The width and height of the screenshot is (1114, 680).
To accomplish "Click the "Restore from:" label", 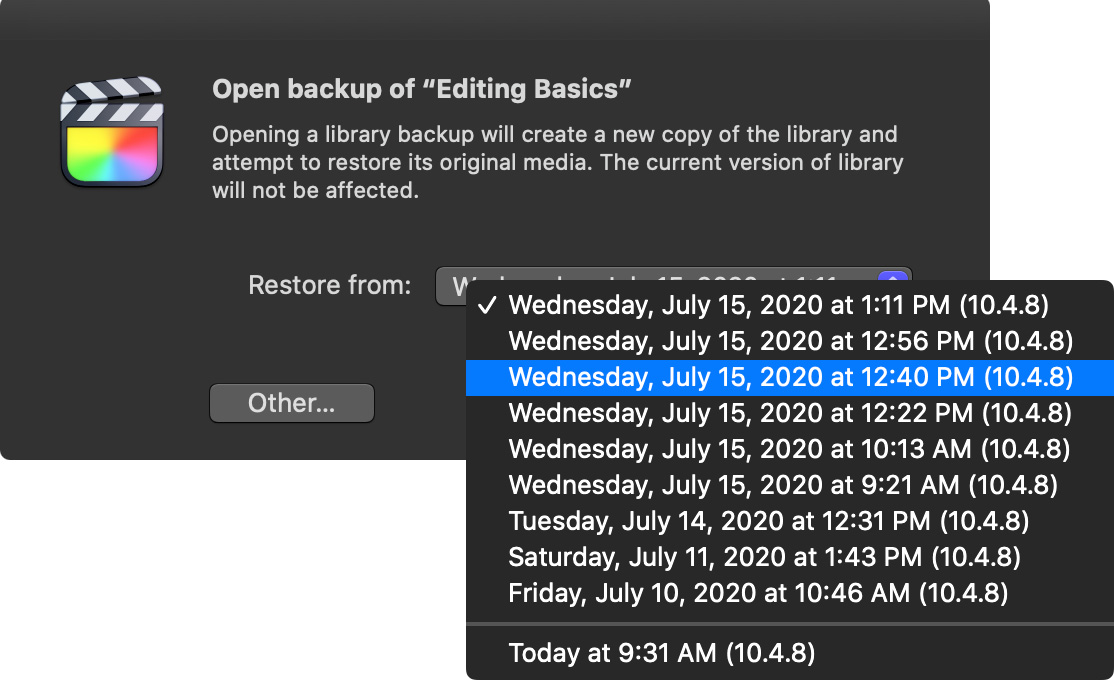I will point(330,286).
